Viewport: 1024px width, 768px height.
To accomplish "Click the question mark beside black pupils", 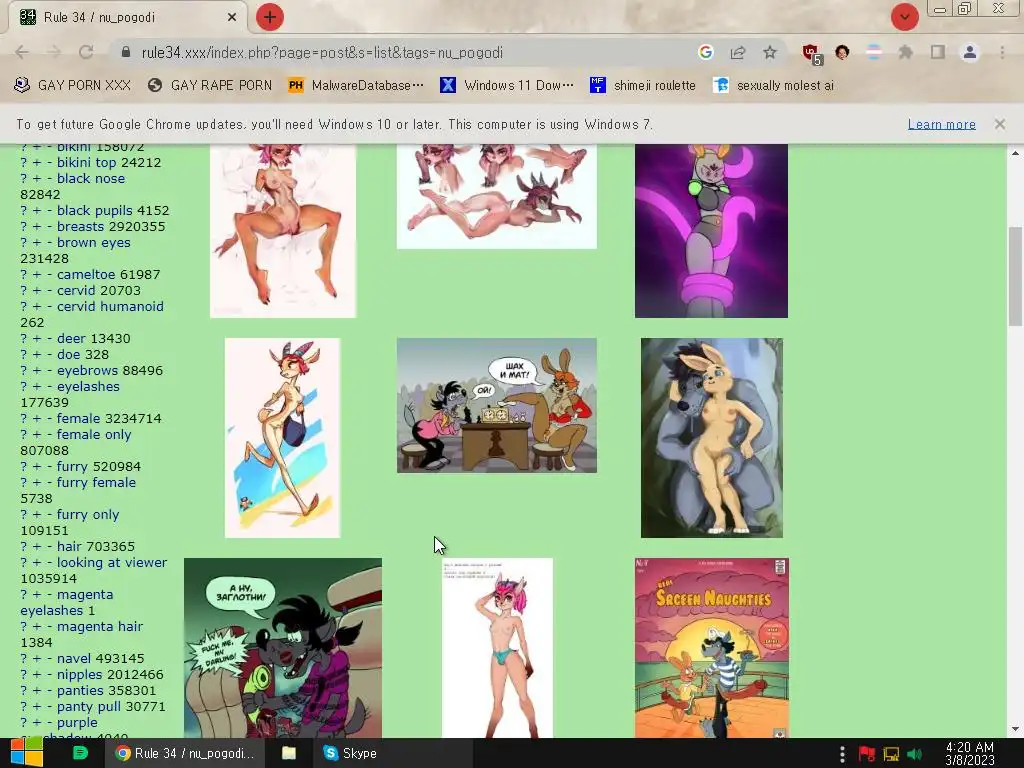I will pos(24,210).
